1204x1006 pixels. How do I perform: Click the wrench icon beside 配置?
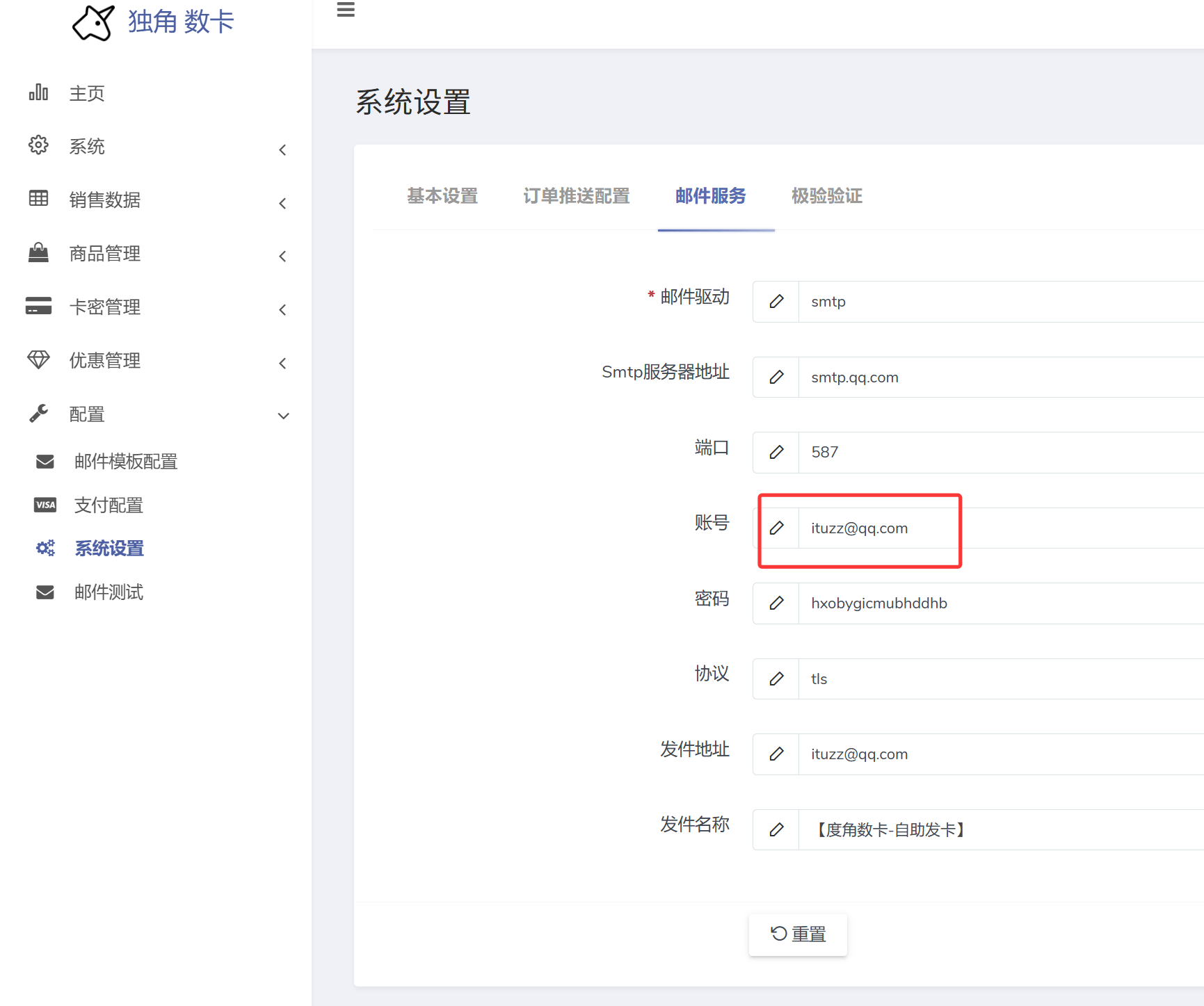click(38, 413)
